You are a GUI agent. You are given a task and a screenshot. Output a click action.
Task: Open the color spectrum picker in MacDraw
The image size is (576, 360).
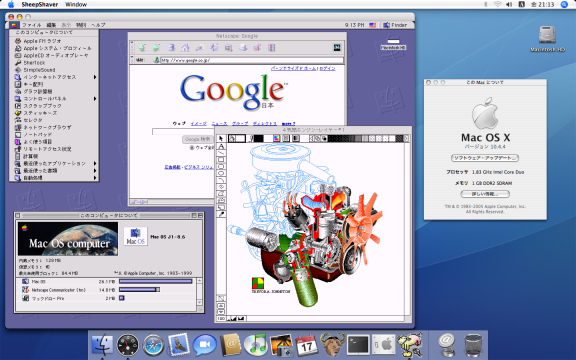276,138
